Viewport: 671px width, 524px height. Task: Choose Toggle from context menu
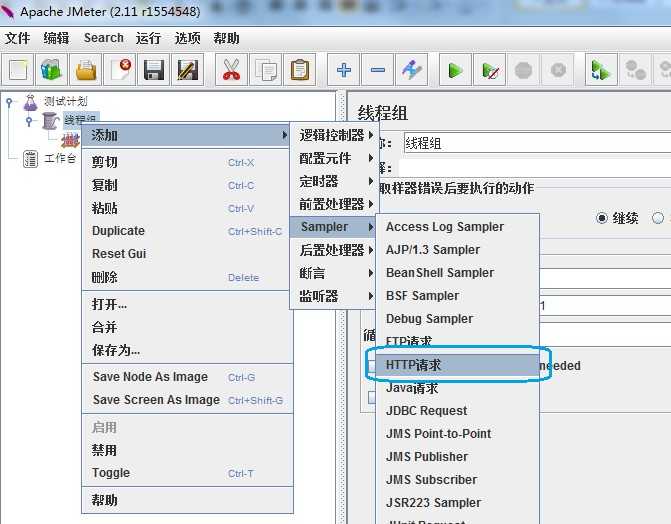click(187, 473)
